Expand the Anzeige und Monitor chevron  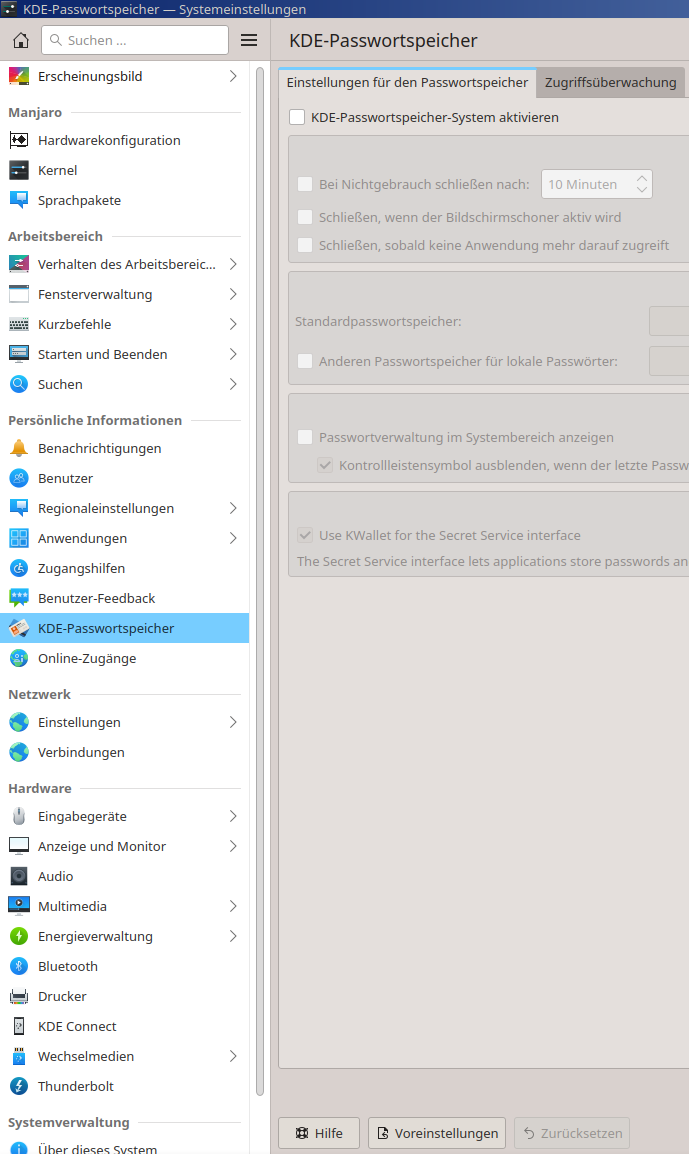coord(233,846)
